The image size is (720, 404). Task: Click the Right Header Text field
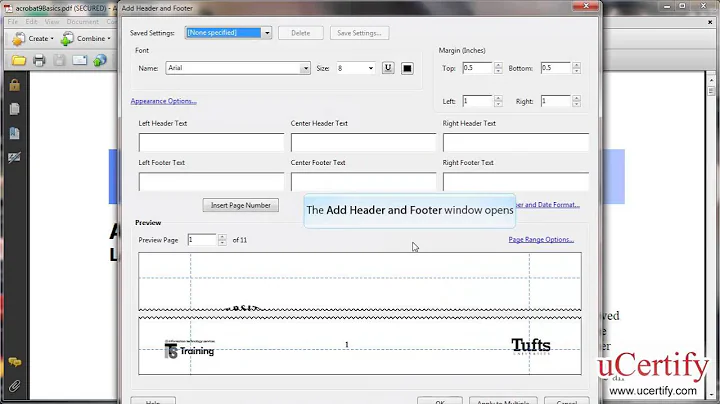click(516, 142)
